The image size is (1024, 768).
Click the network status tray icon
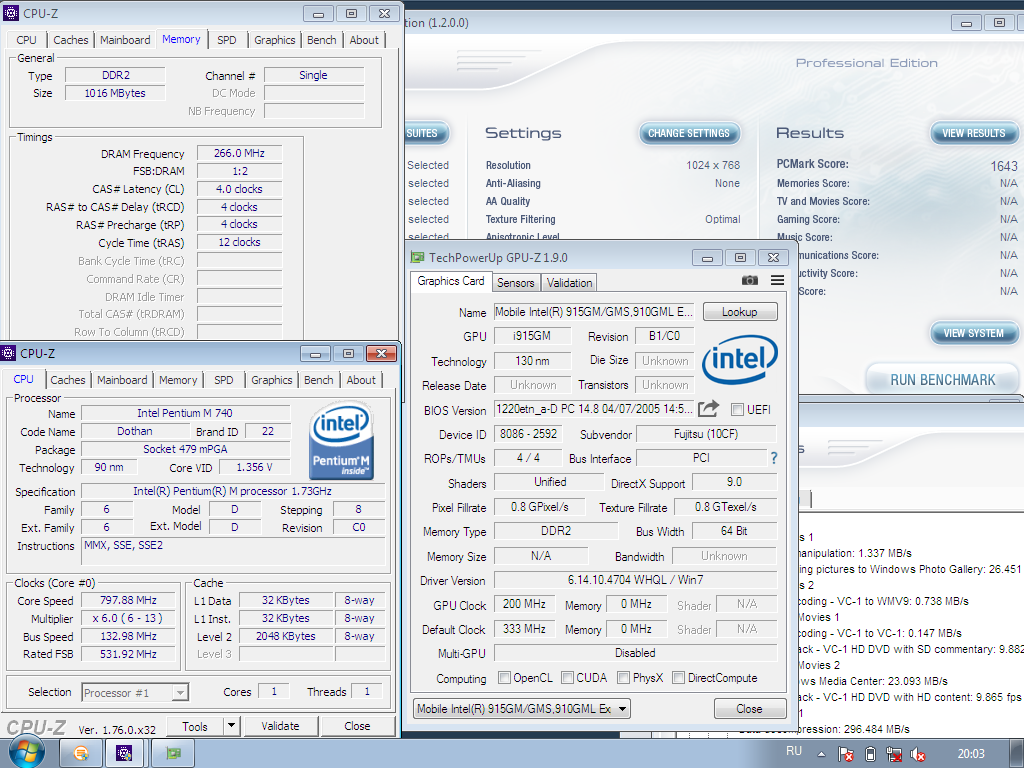894,754
